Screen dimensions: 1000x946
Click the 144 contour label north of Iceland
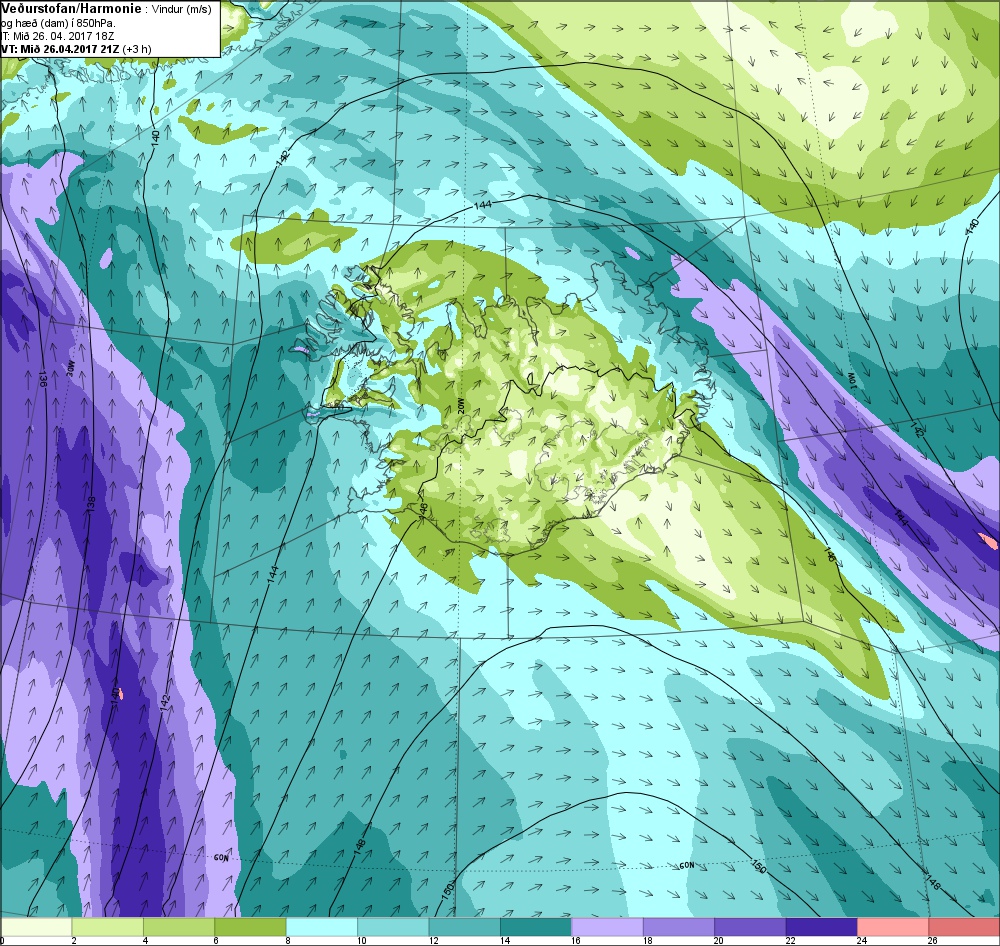483,205
